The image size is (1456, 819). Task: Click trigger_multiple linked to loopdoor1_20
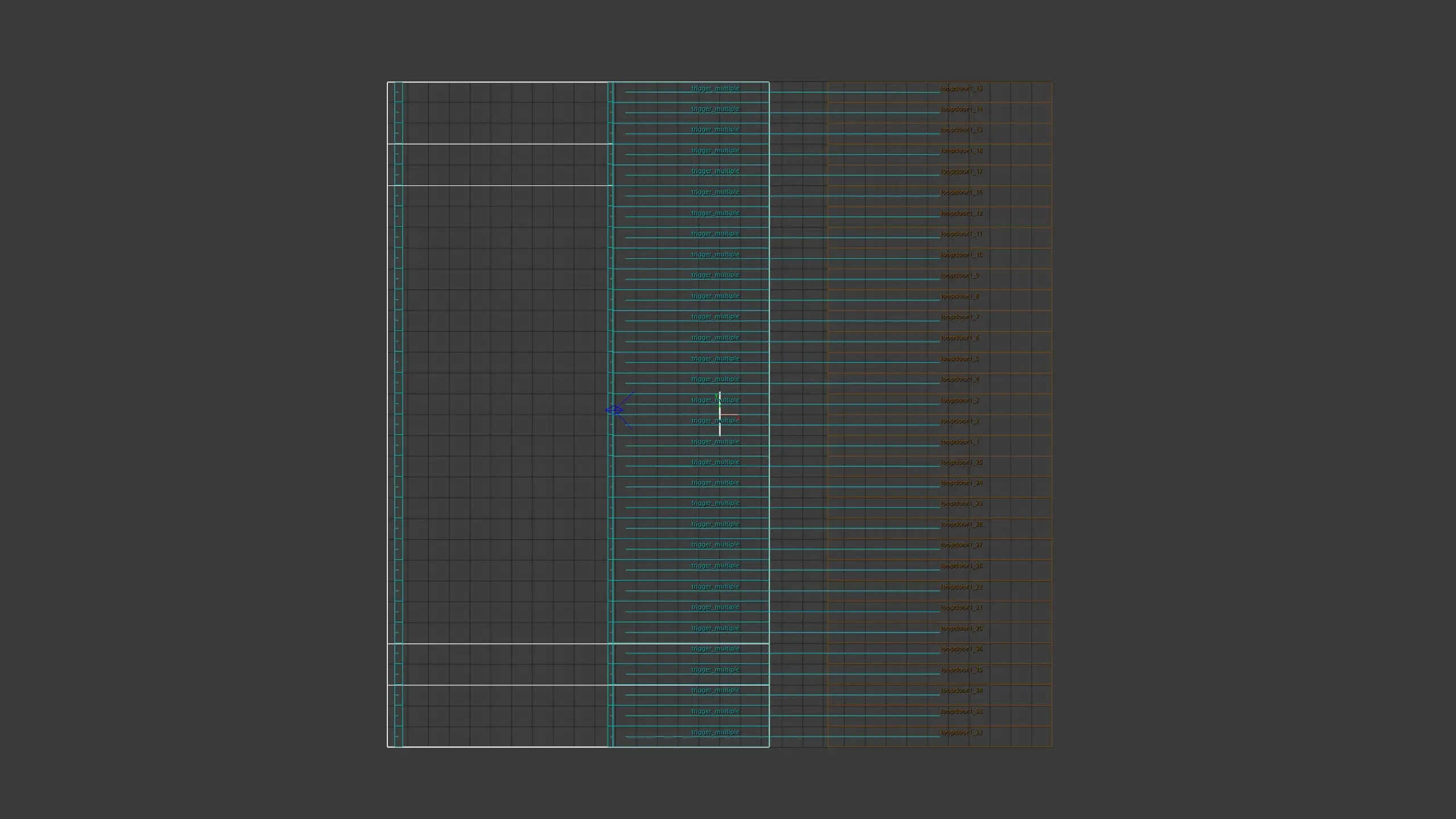click(x=715, y=628)
